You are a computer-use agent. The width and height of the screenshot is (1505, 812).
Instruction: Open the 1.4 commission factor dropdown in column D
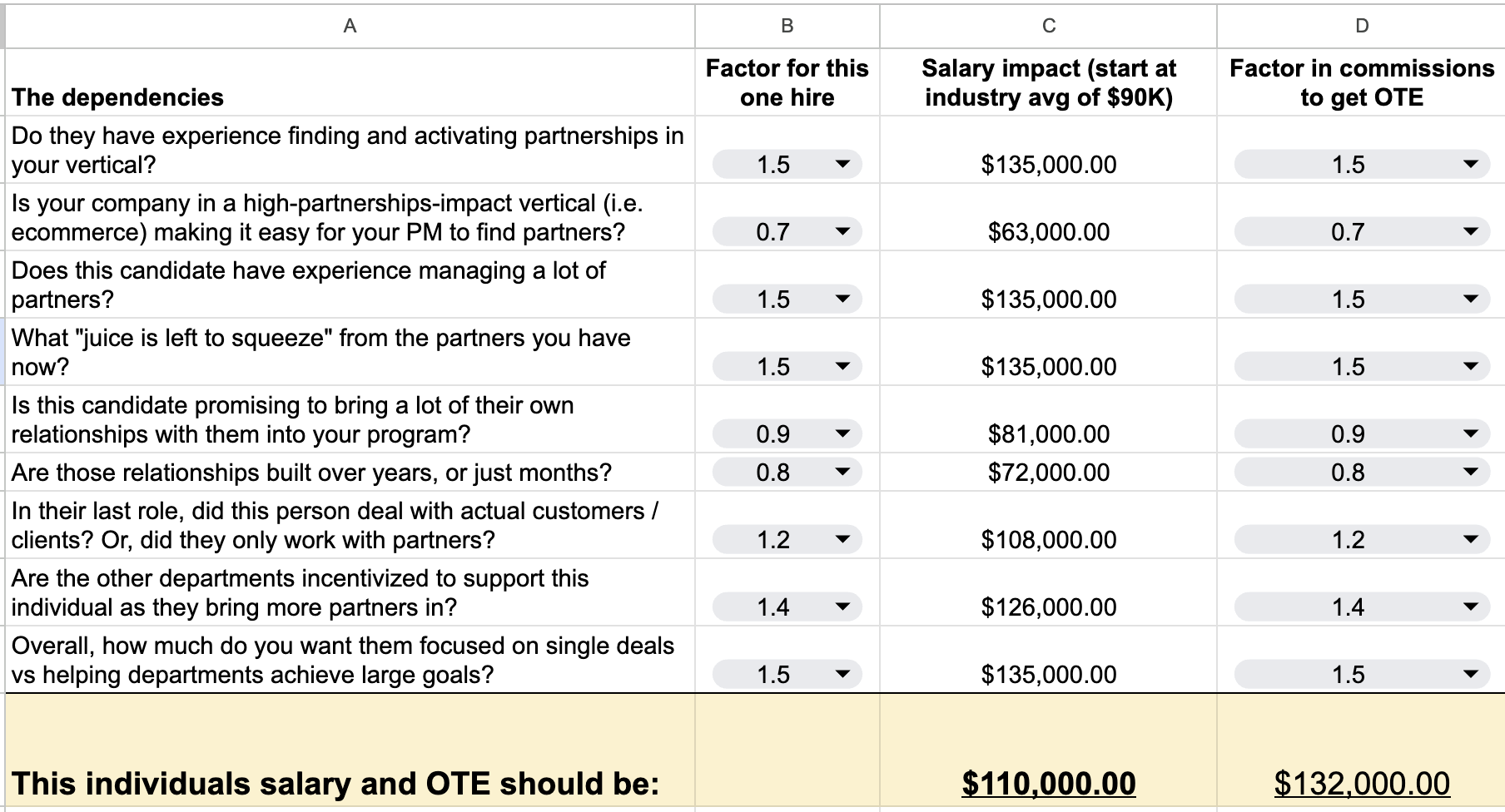1362,607
